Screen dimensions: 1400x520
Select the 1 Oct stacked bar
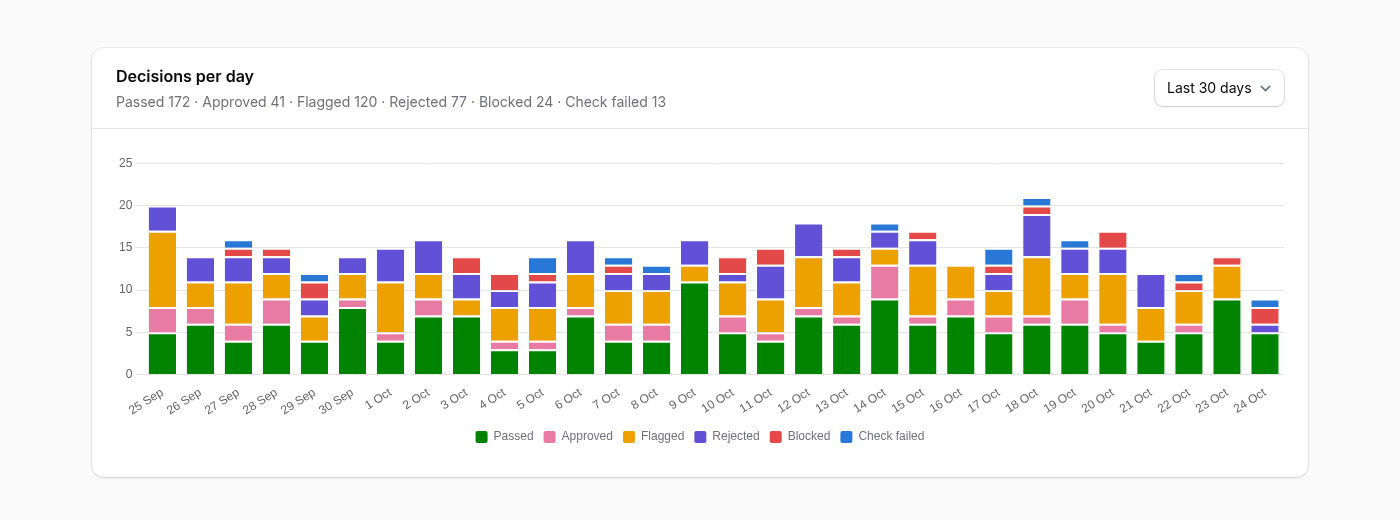[391, 312]
